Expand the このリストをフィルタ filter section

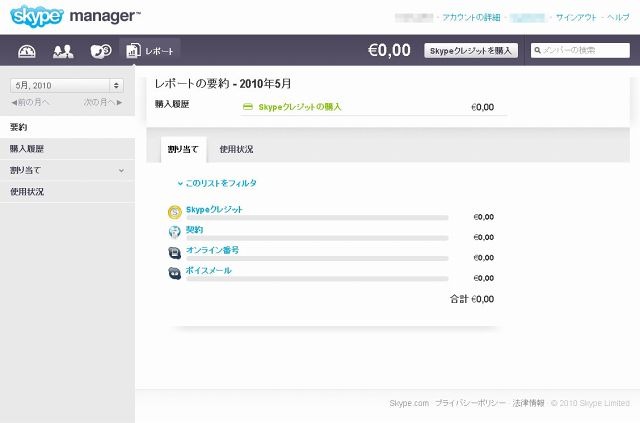pyautogui.click(x=217, y=183)
